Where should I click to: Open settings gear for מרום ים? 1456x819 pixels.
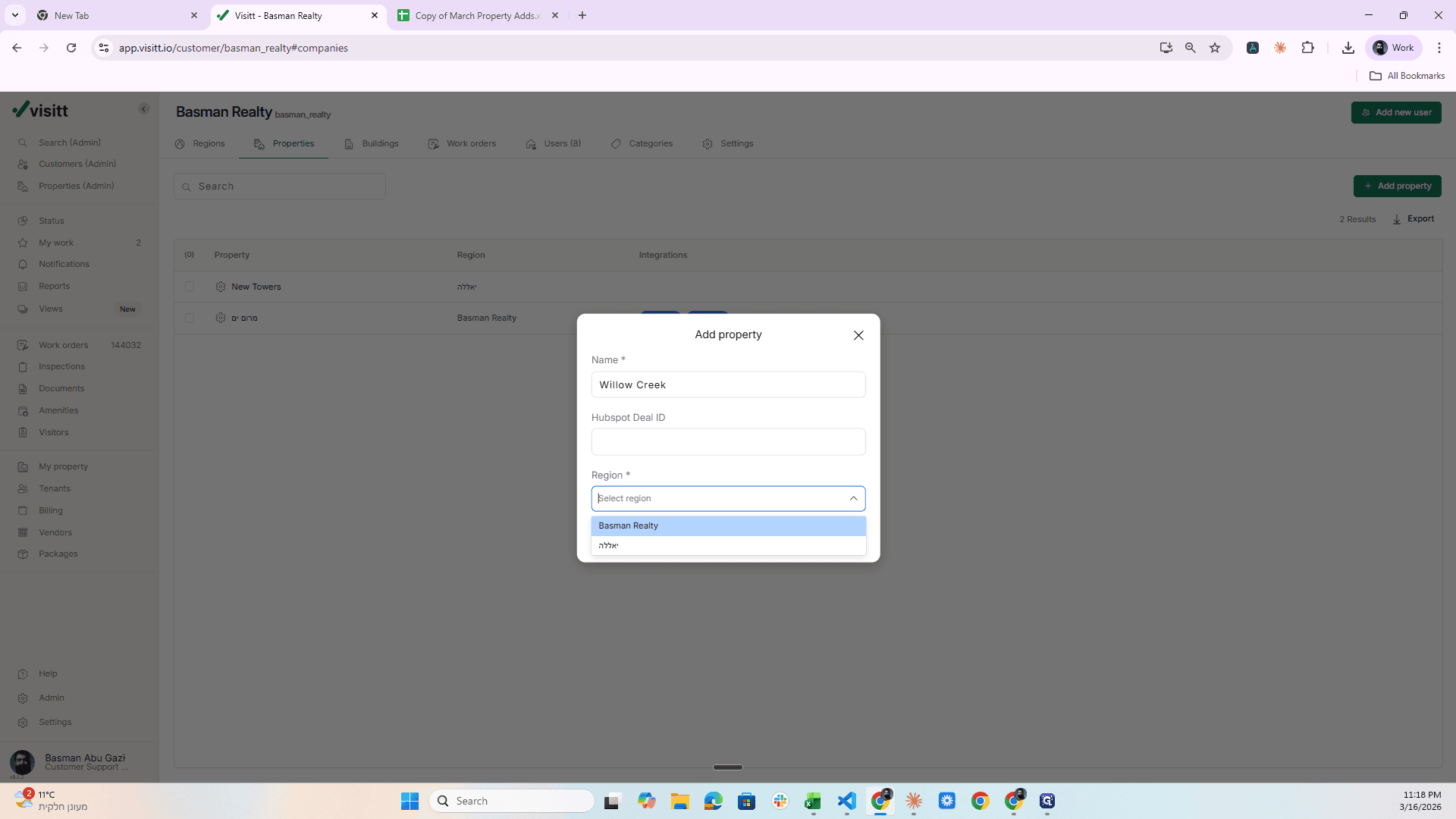pyautogui.click(x=221, y=318)
